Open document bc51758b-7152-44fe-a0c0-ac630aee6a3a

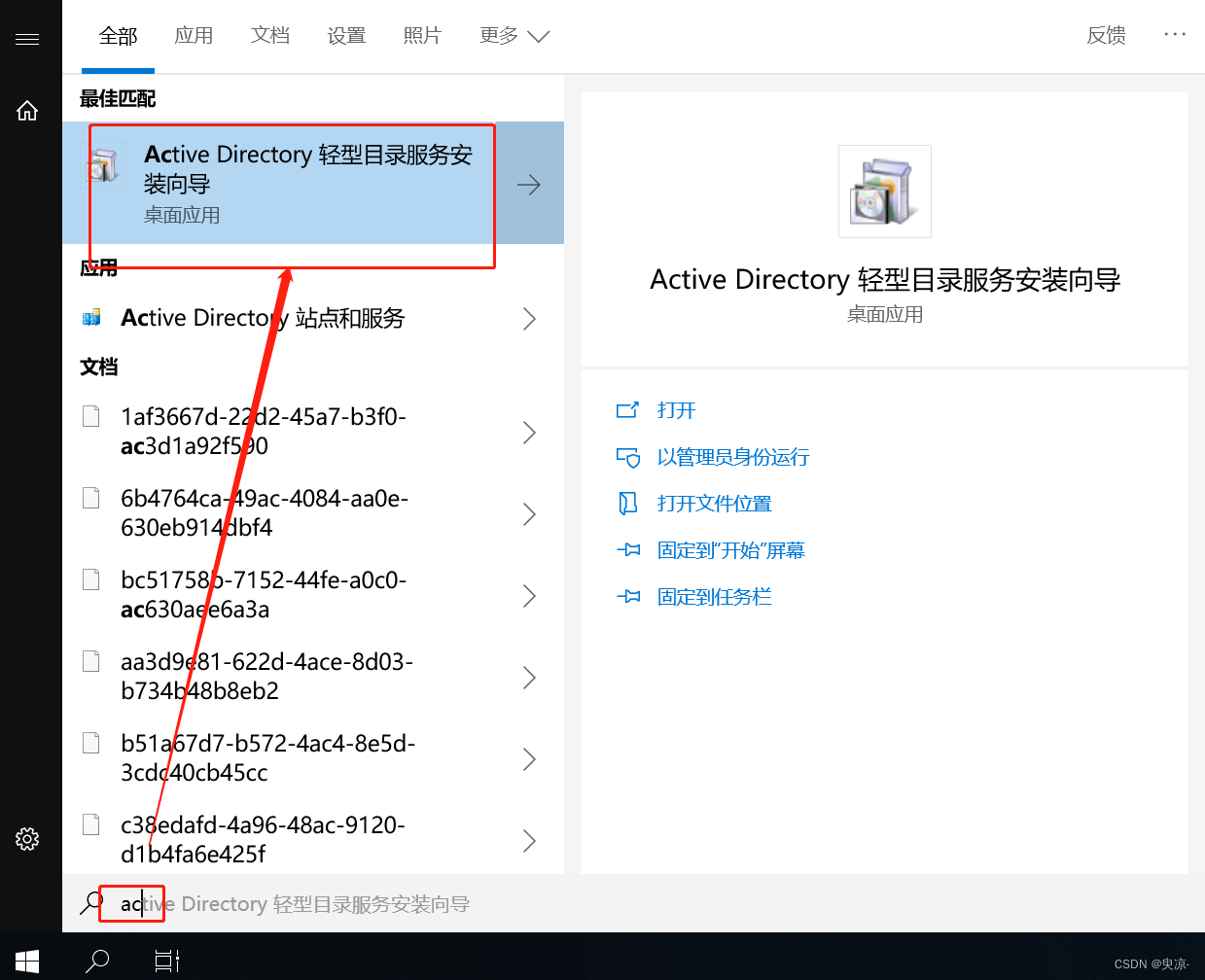313,595
